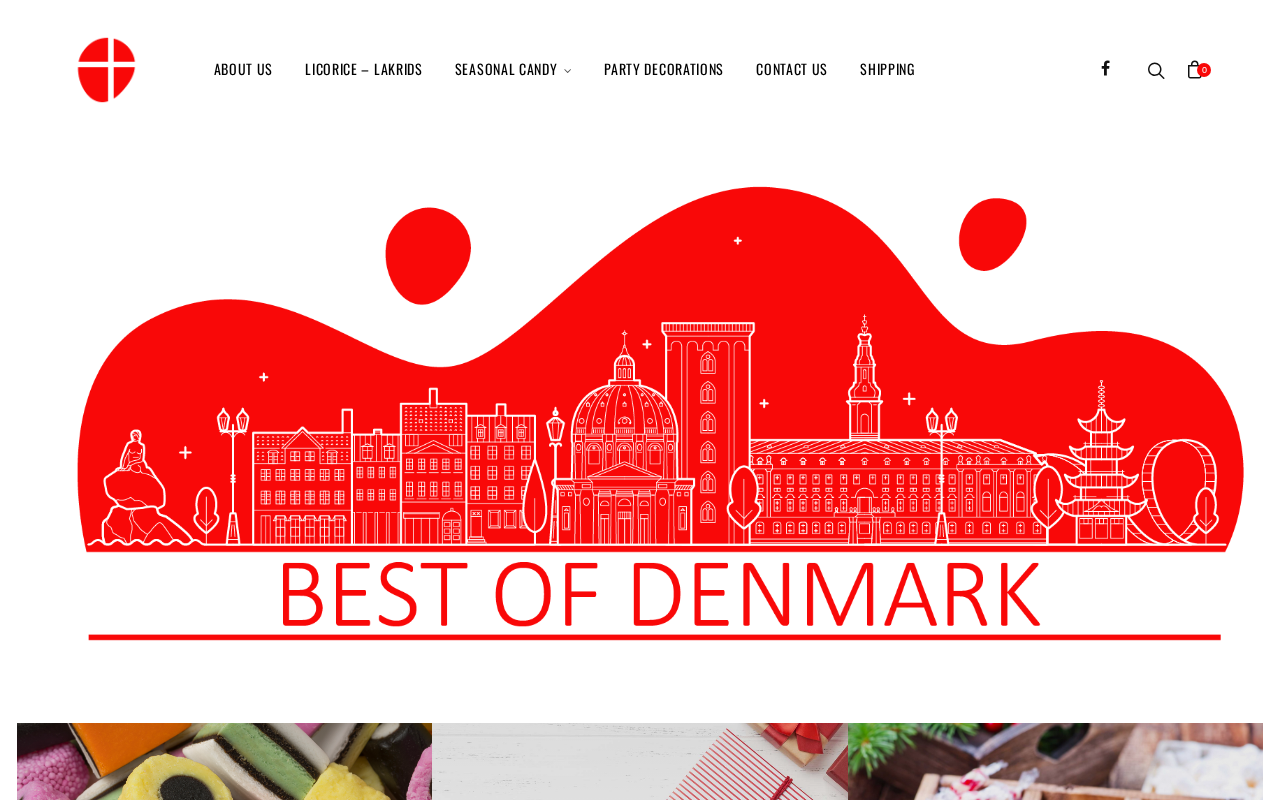Open the Facebook page icon
The height and width of the screenshot is (800, 1280).
pyautogui.click(x=1105, y=68)
